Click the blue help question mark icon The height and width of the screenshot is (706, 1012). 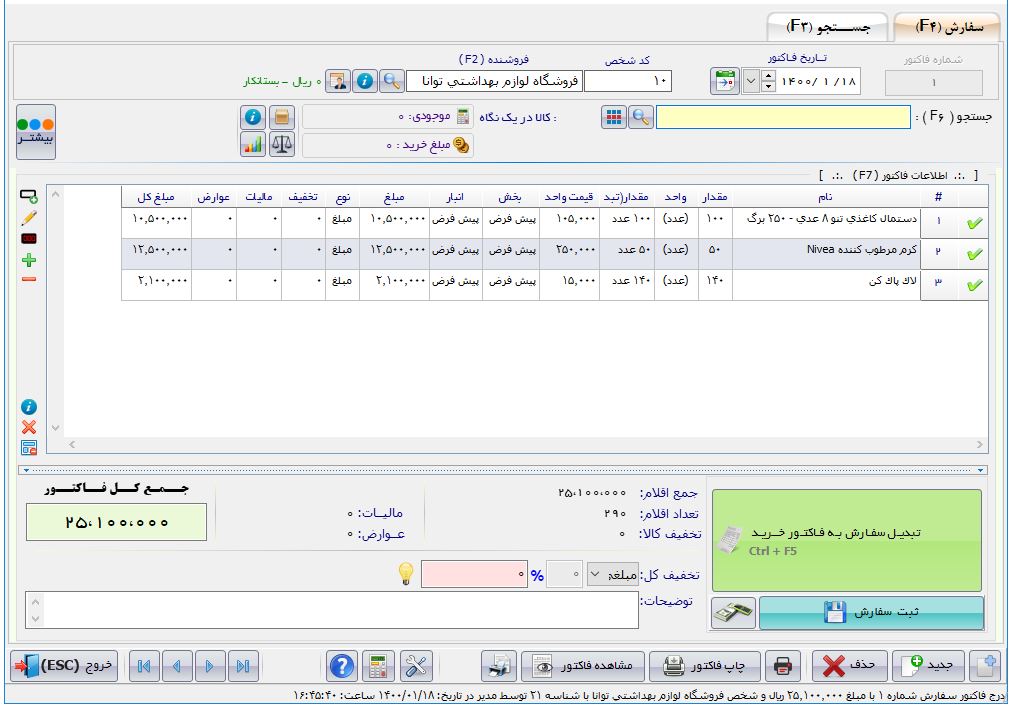(343, 665)
